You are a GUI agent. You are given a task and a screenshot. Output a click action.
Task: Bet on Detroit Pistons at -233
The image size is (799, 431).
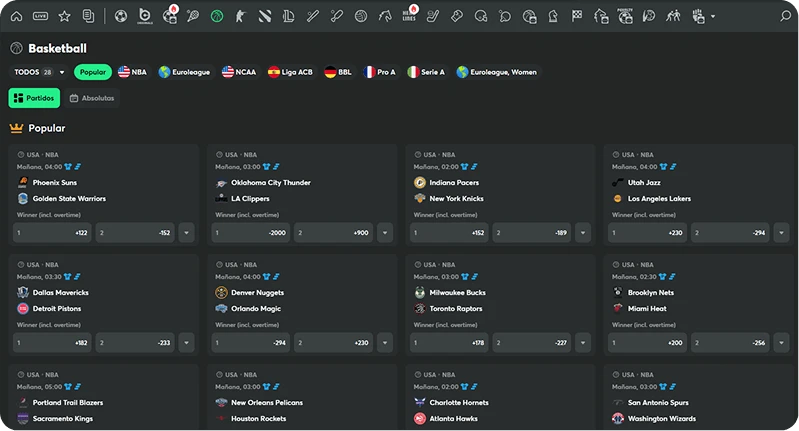pyautogui.click(x=135, y=343)
